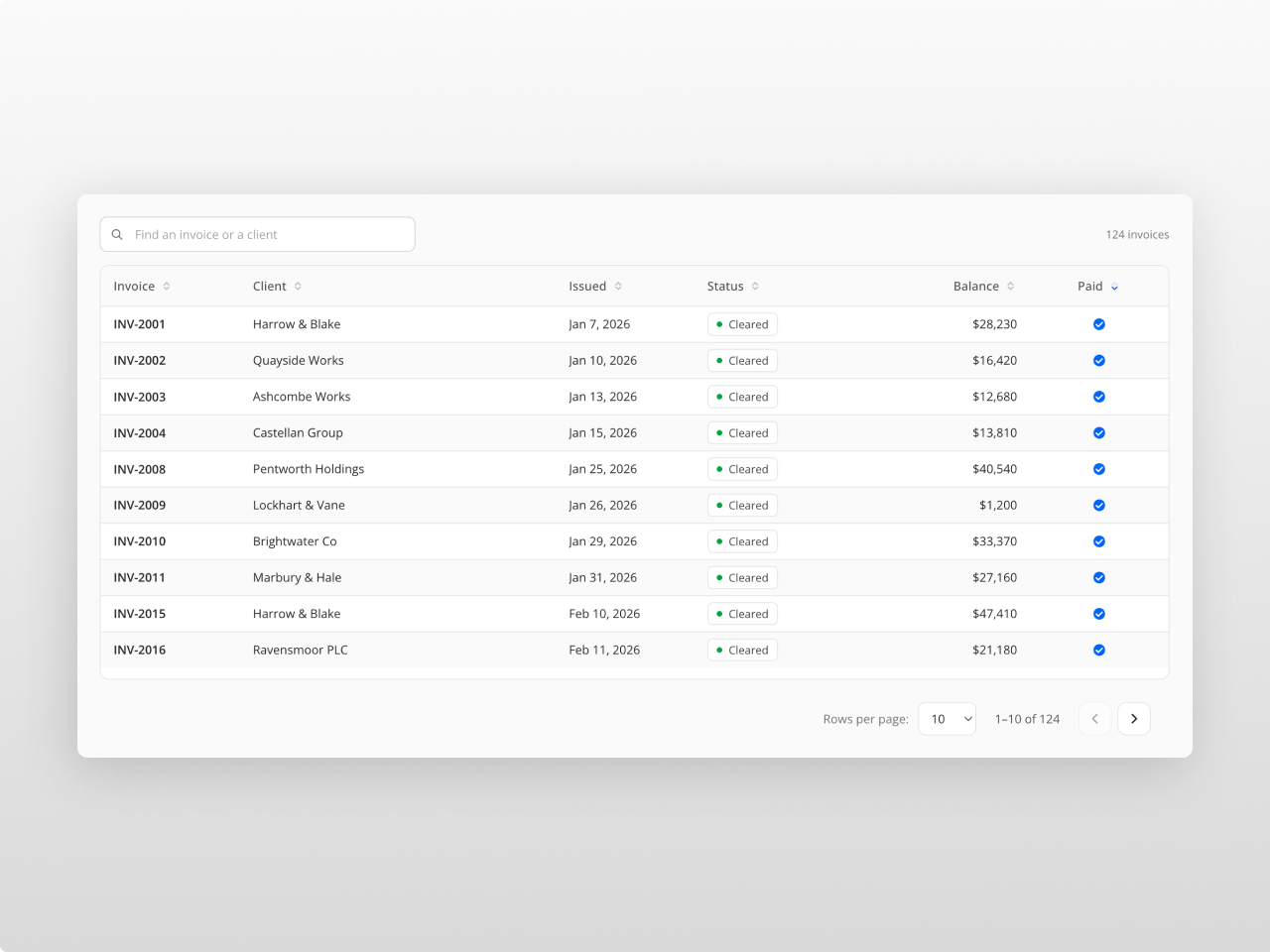Screen dimensions: 1270x952
Task: Sort by the Issued column header
Action: tap(595, 287)
